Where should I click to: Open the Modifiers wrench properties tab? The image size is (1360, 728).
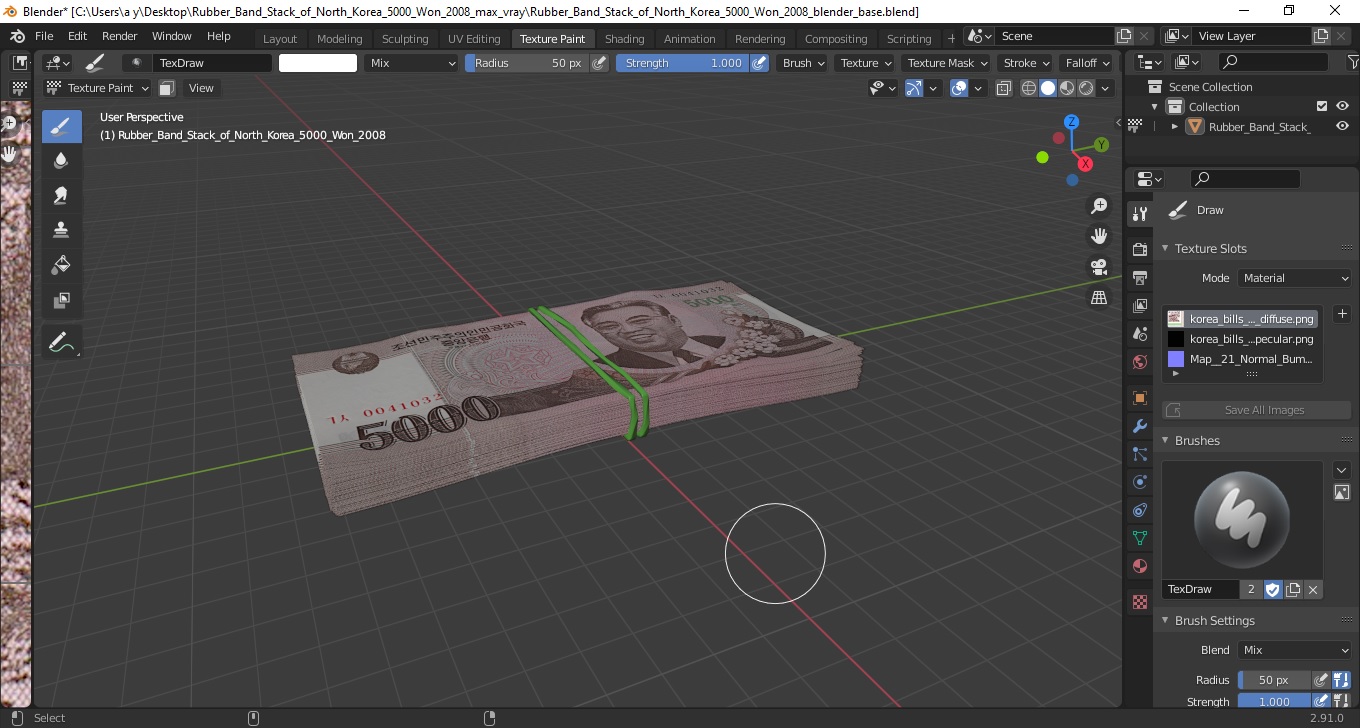point(1139,426)
